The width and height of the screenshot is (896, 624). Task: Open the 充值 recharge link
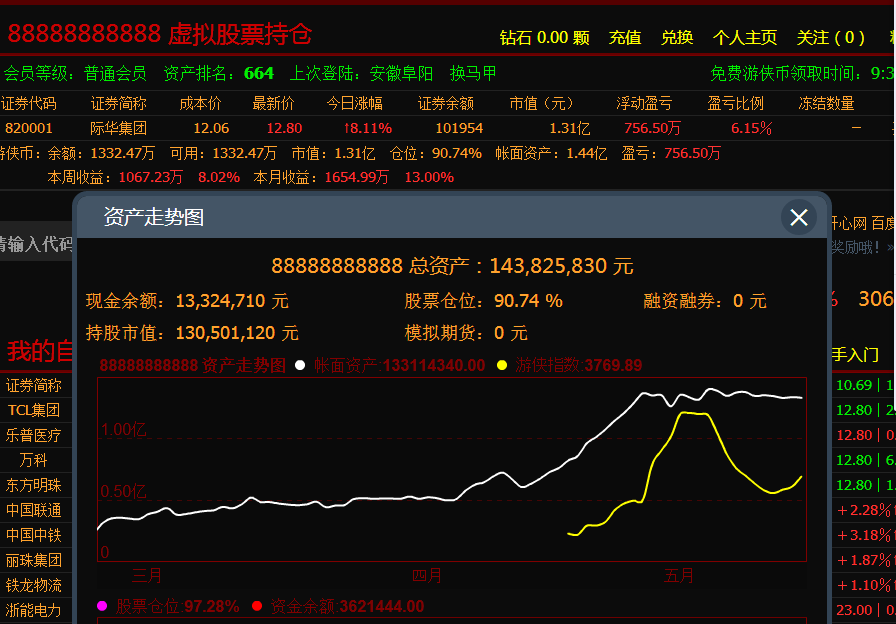pos(625,38)
